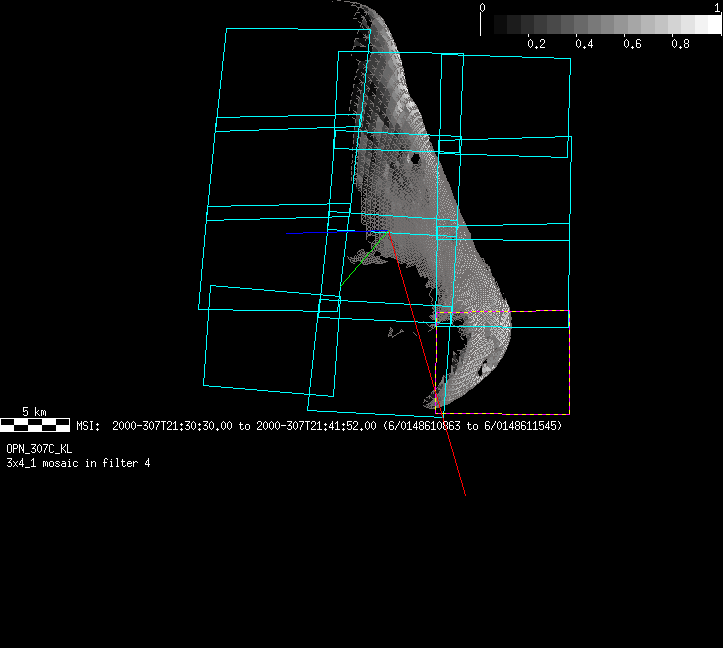Click the blue horizontal axis line
This screenshot has height=648, width=723.
320,232
